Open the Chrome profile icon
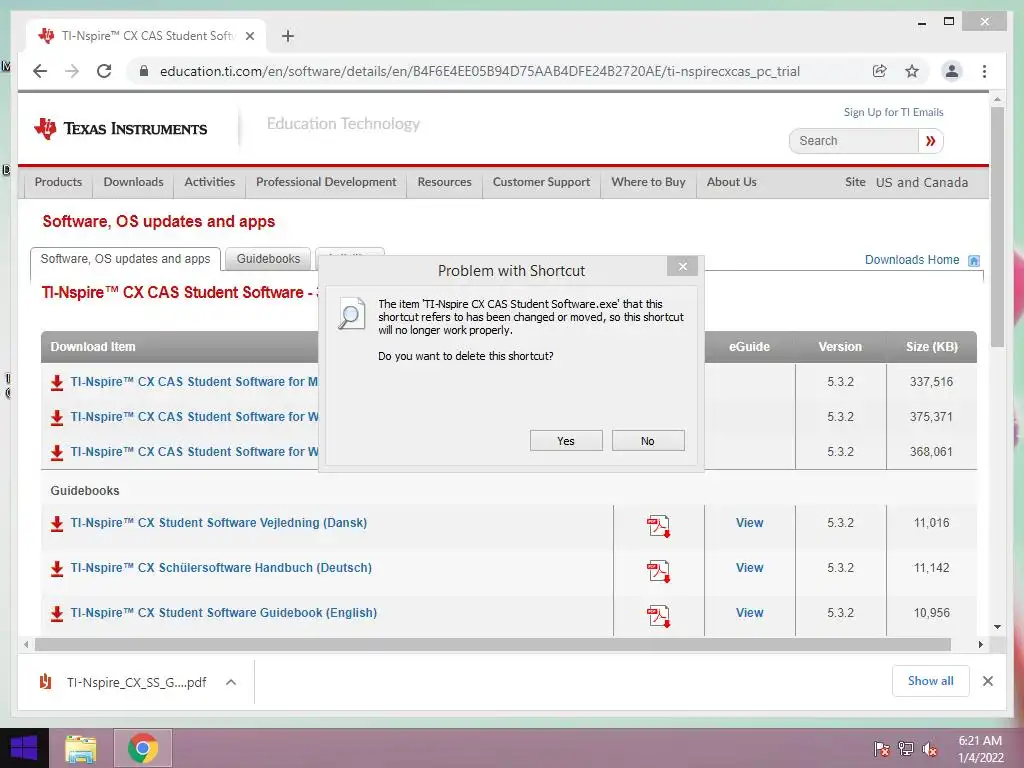This screenshot has width=1024, height=768. pos(952,71)
